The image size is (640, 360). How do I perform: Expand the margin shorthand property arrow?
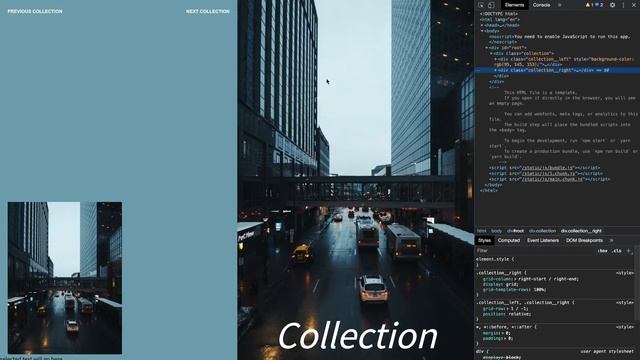click(x=502, y=333)
